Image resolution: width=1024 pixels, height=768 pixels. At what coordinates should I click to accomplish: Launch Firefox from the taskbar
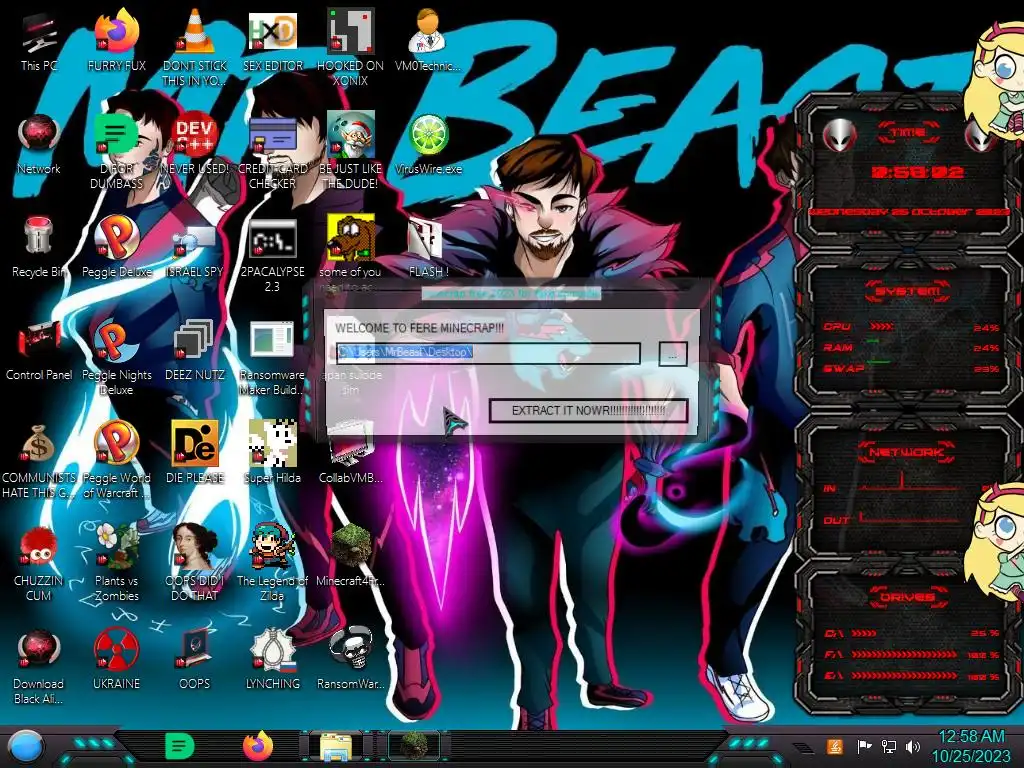pos(258,746)
